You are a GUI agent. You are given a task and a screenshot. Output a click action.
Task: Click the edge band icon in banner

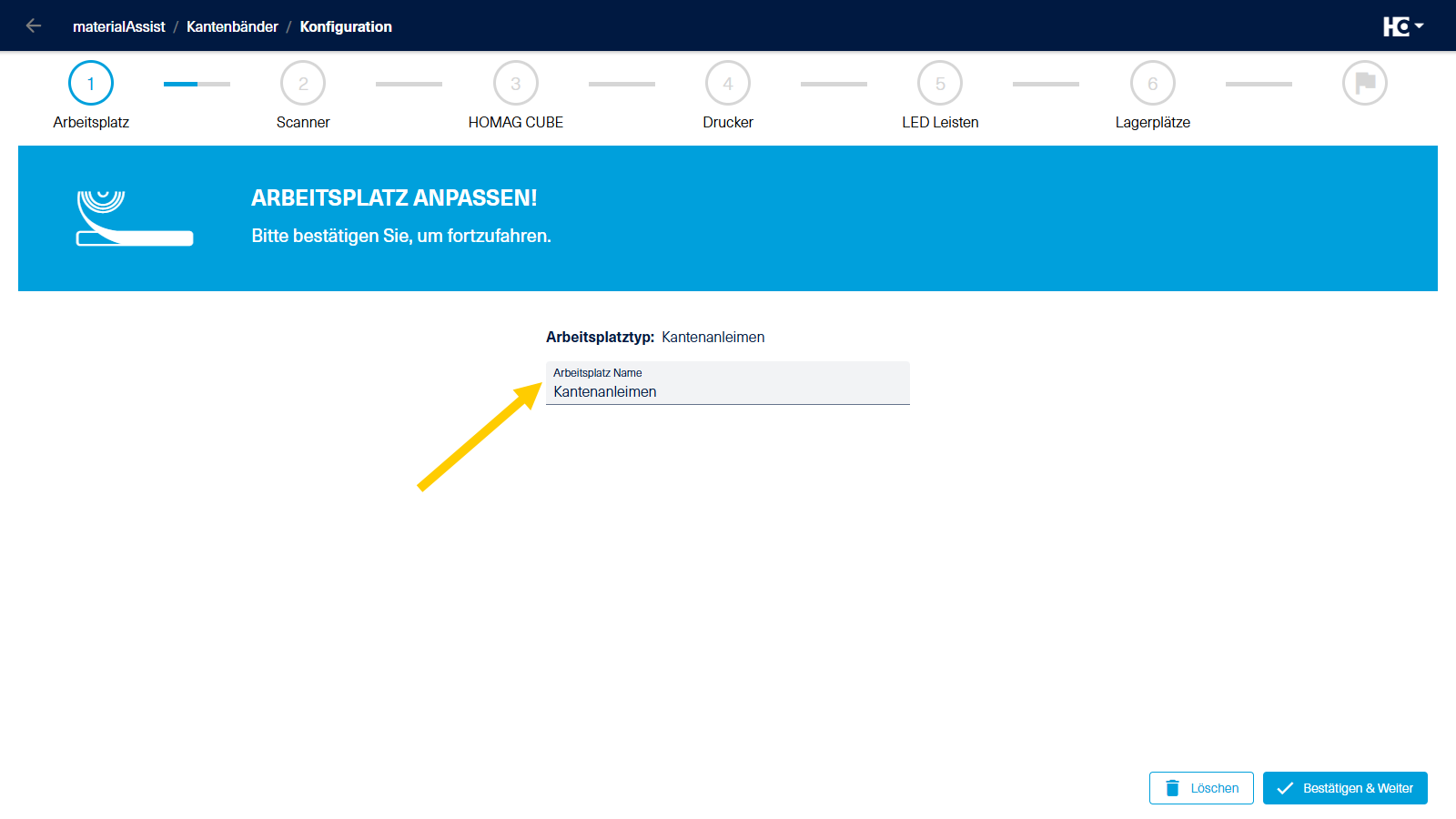[x=135, y=218]
